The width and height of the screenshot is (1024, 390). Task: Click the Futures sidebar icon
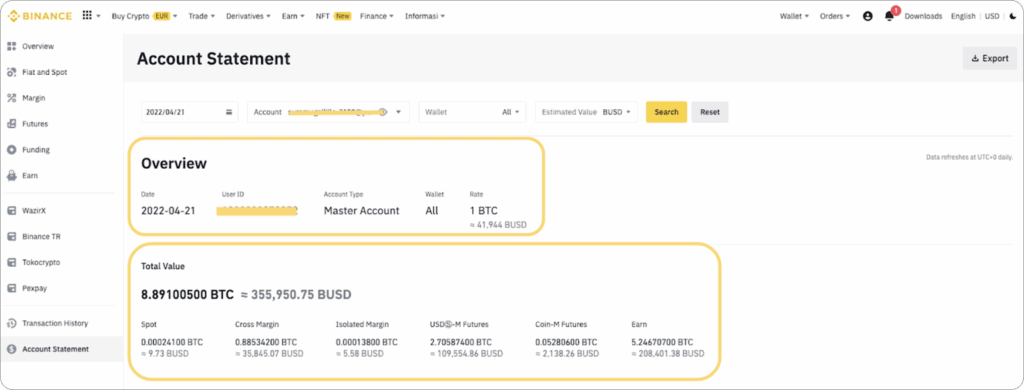(x=11, y=123)
